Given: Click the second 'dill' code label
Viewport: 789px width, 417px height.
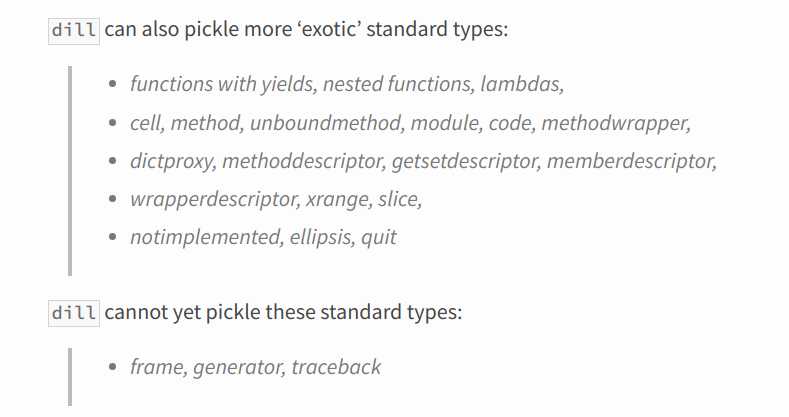Looking at the screenshot, I should 74,313.
